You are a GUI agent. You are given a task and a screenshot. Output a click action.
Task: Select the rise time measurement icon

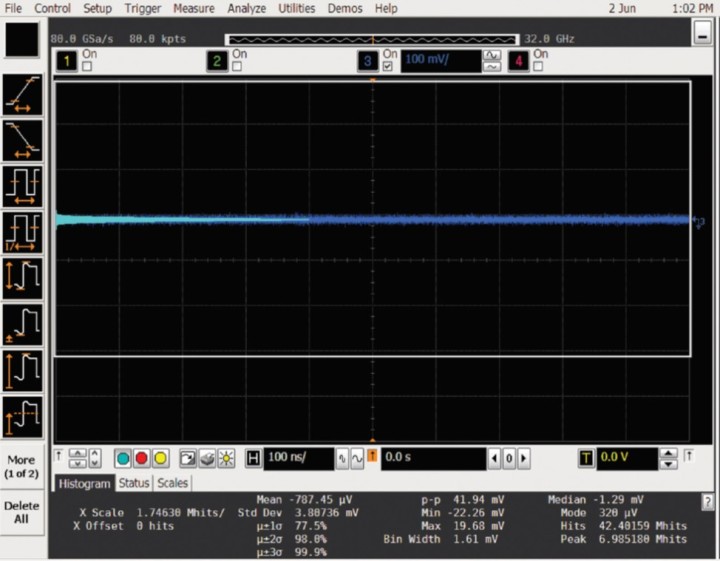(x=22, y=95)
